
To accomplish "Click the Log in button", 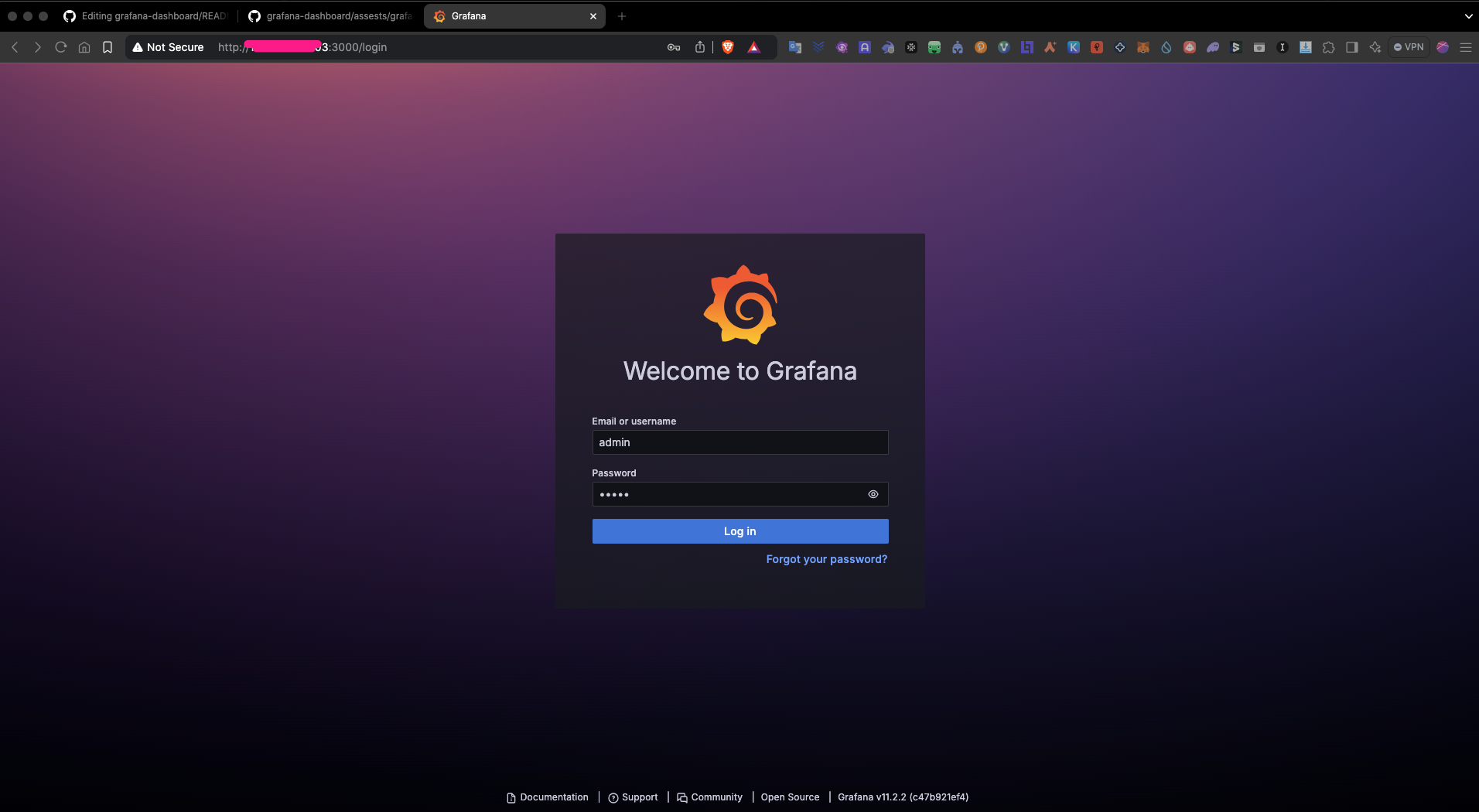I will pos(740,531).
